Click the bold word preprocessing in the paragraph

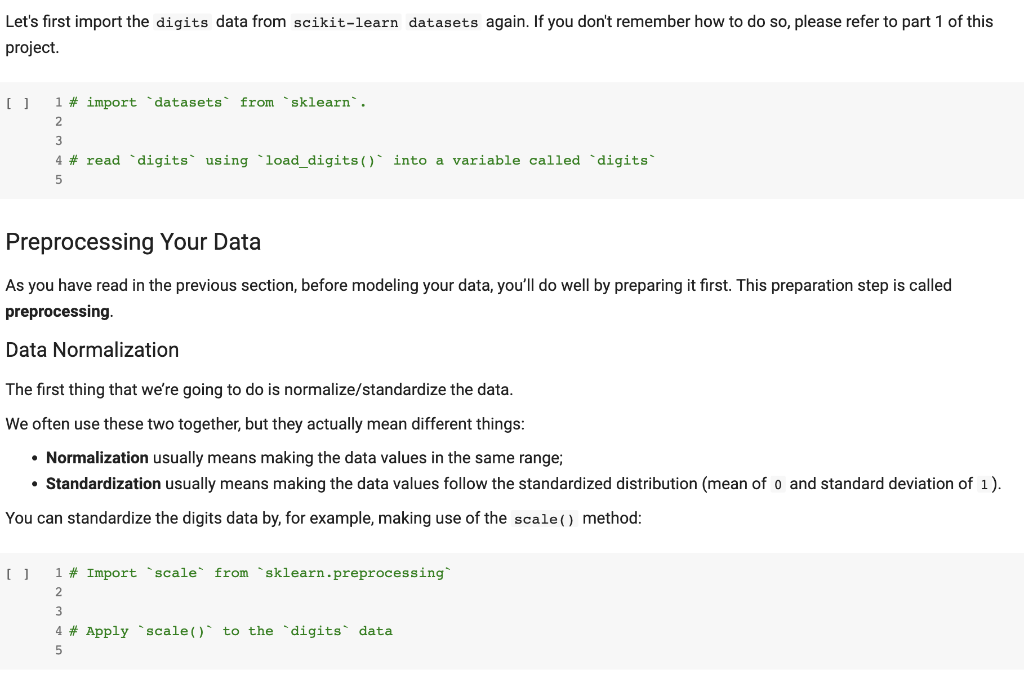coord(57,311)
